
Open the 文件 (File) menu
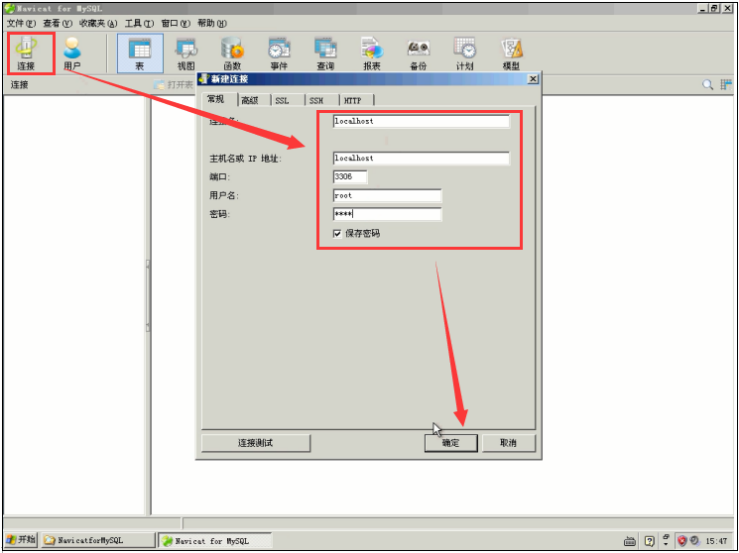(x=20, y=23)
